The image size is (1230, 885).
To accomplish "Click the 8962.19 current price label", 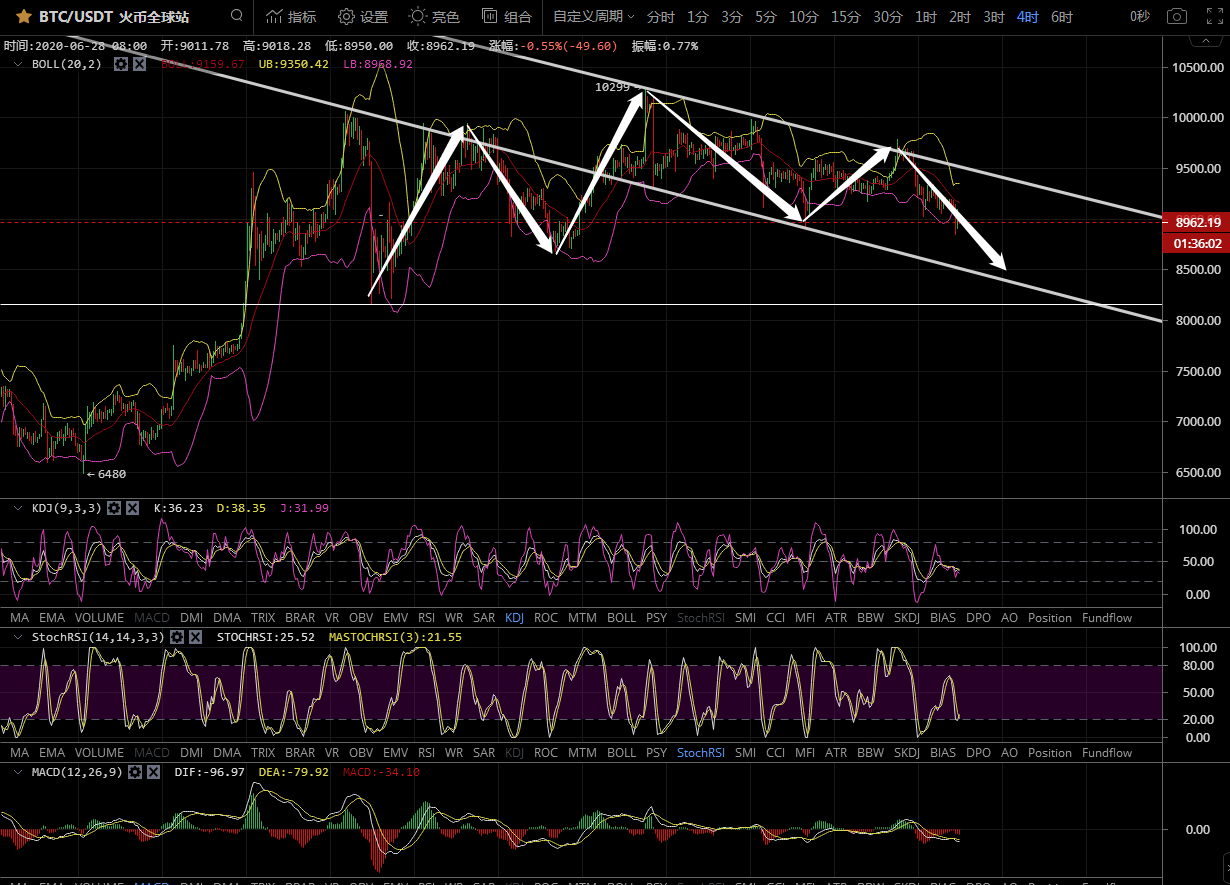I will (1198, 222).
